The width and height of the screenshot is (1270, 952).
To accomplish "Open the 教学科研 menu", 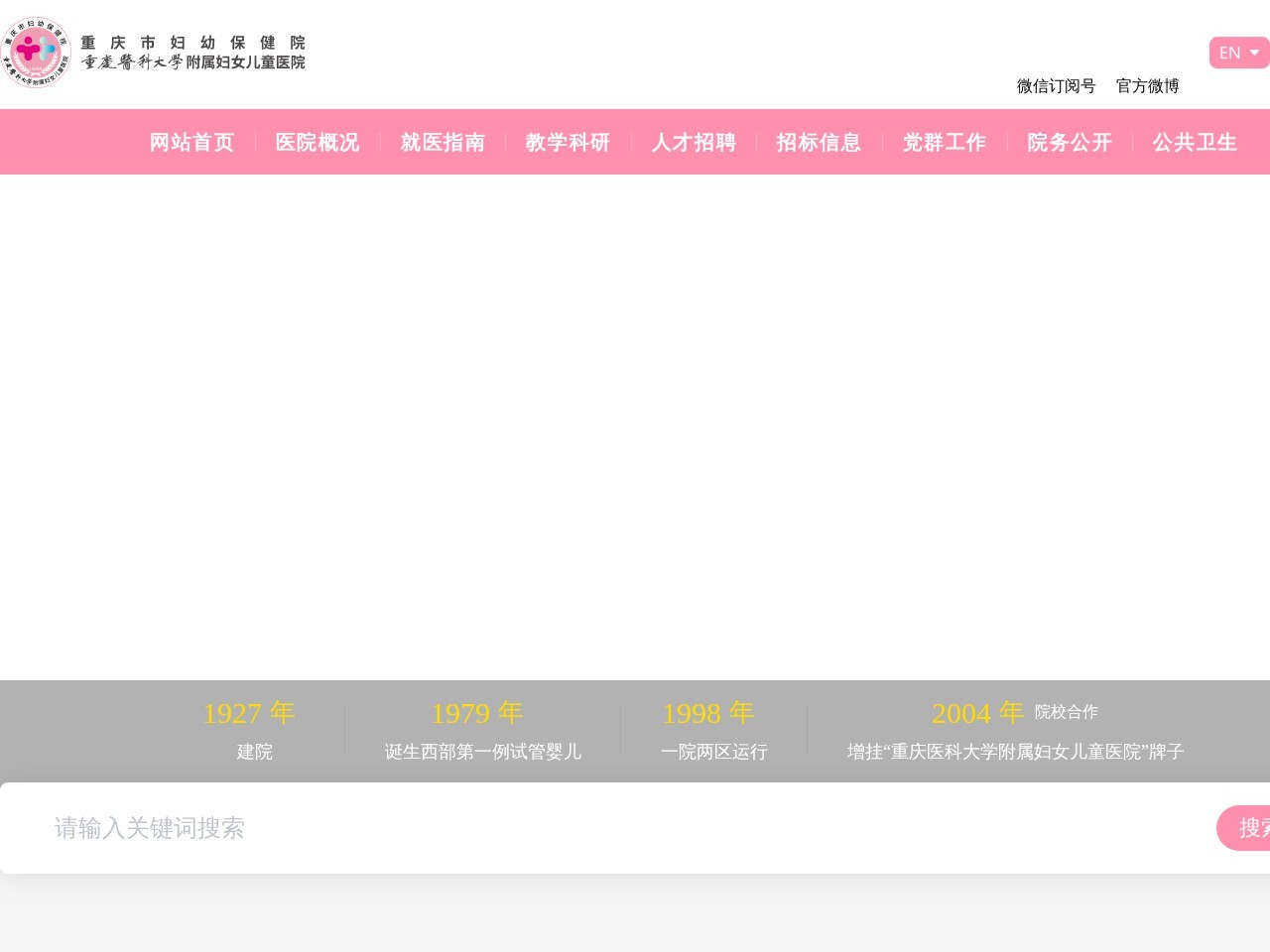I will [568, 143].
